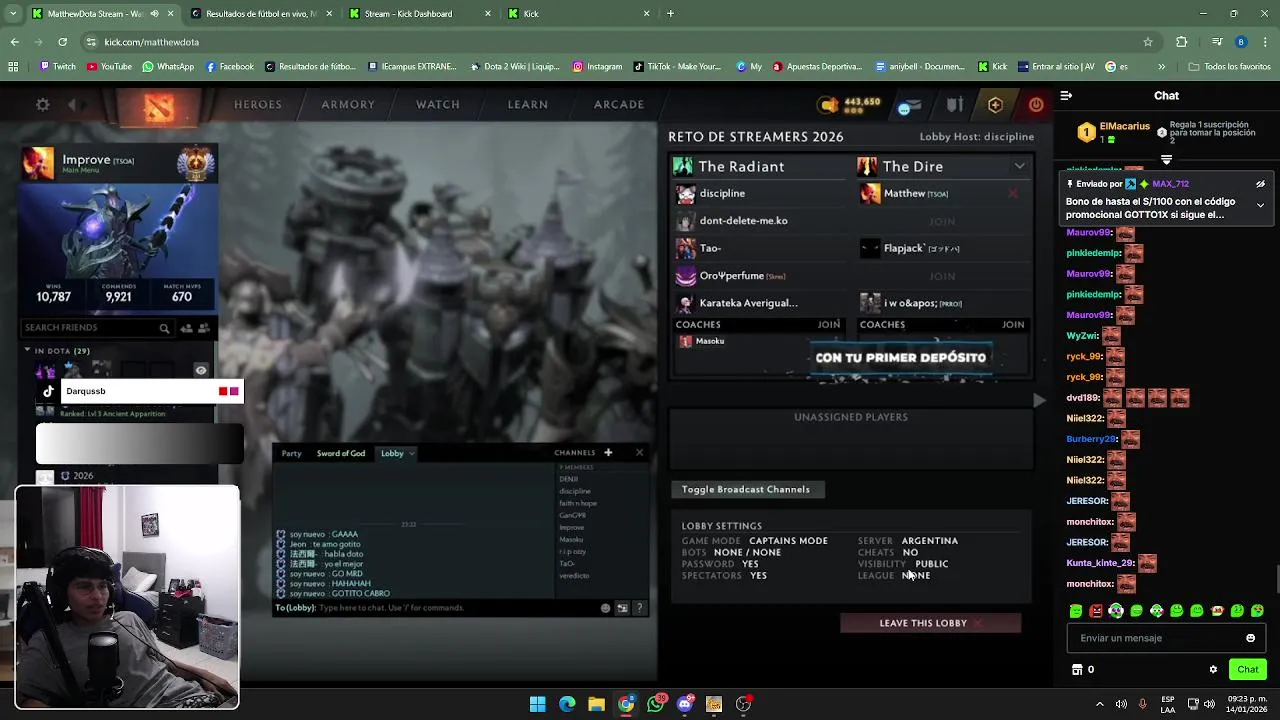Image resolution: width=1280 pixels, height=720 pixels.
Task: Open the Dota armory shield-and-sword icon
Action: point(955,104)
